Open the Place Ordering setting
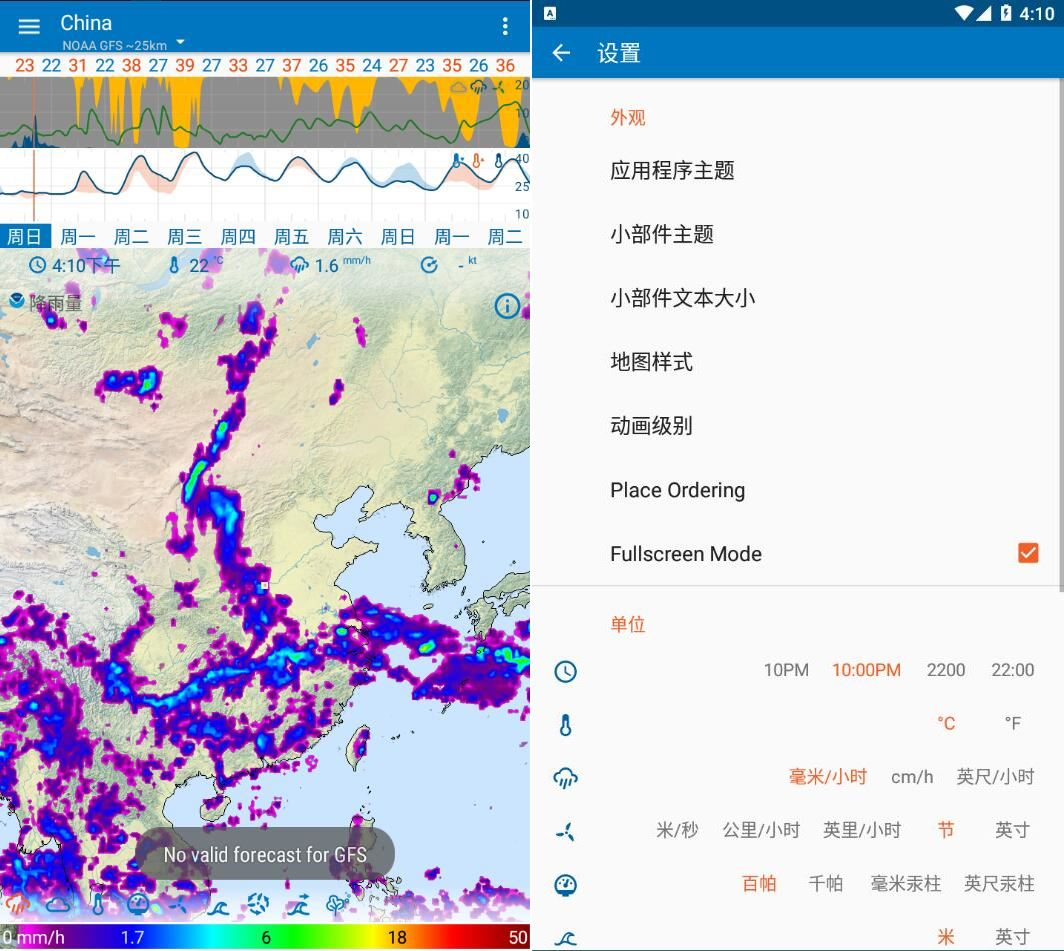1064x951 pixels. pos(677,489)
